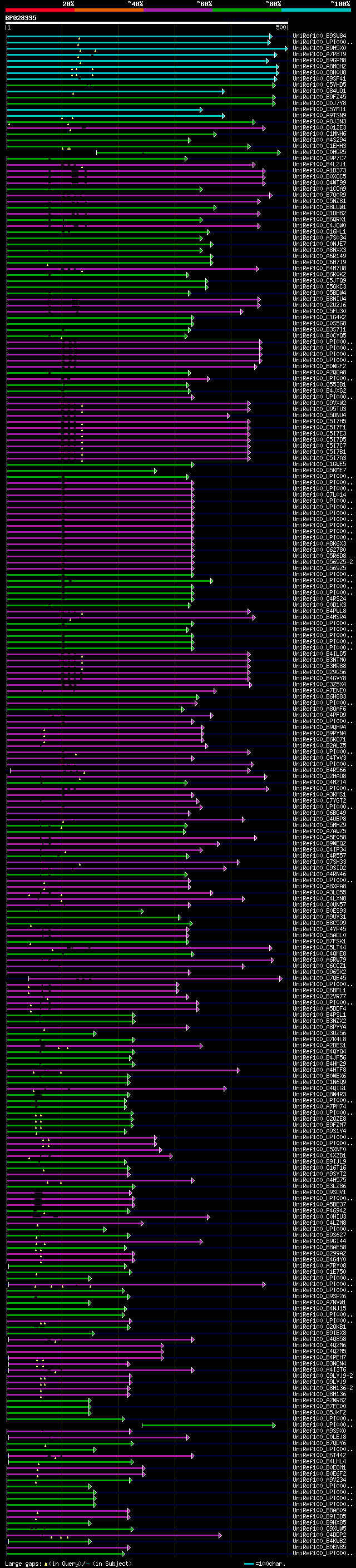Open hit UniRef100_Q5BDW4
This screenshot has height=1568, width=356.
coord(319,293)
